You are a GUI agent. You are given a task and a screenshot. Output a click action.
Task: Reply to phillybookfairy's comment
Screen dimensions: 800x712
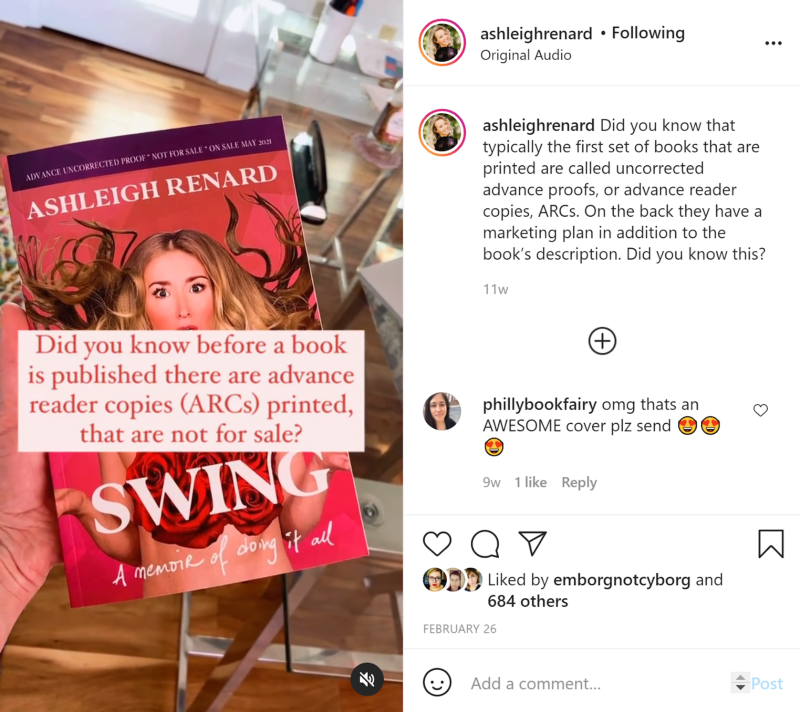pos(579,482)
